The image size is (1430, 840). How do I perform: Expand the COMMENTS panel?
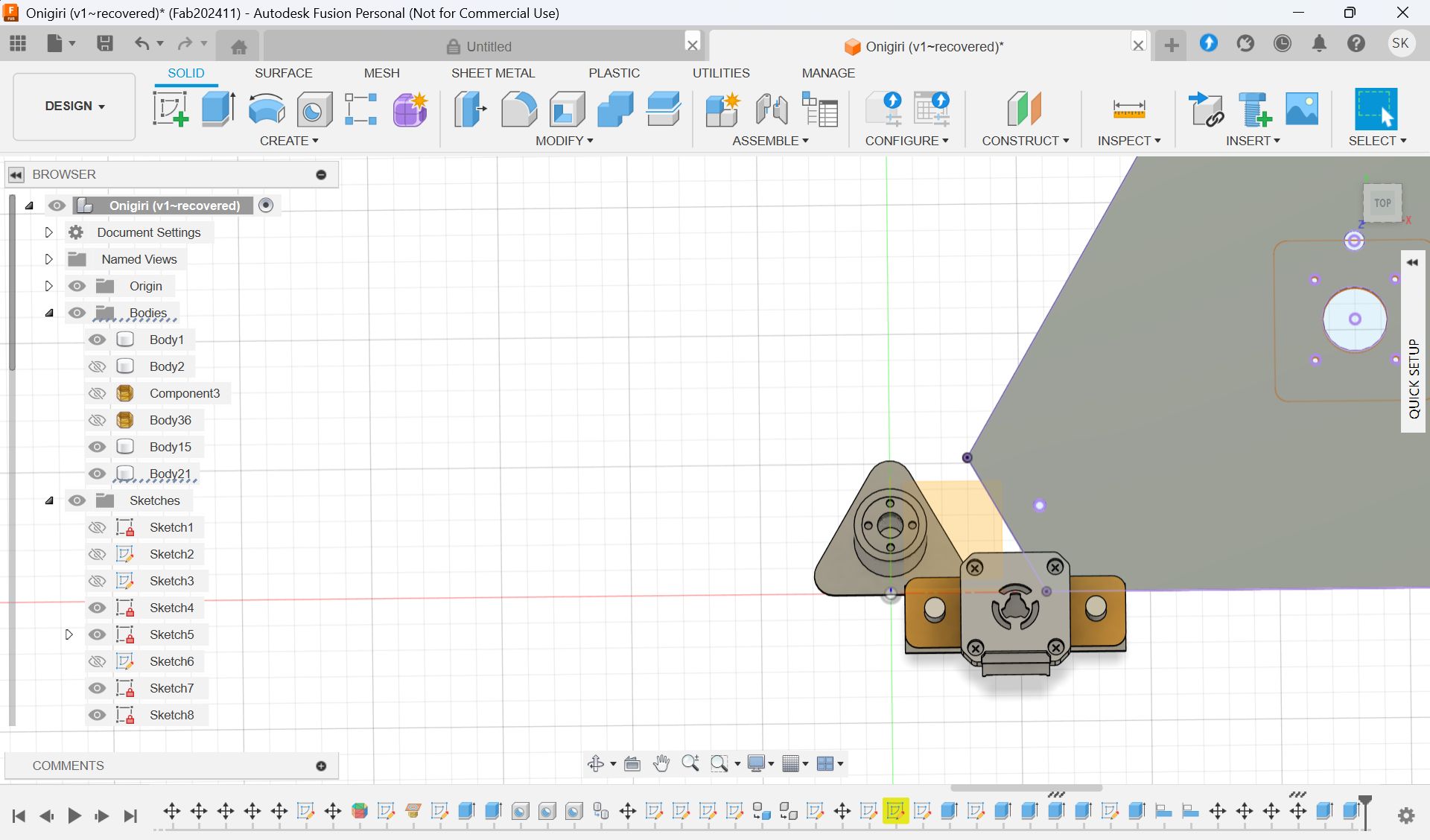(x=321, y=766)
